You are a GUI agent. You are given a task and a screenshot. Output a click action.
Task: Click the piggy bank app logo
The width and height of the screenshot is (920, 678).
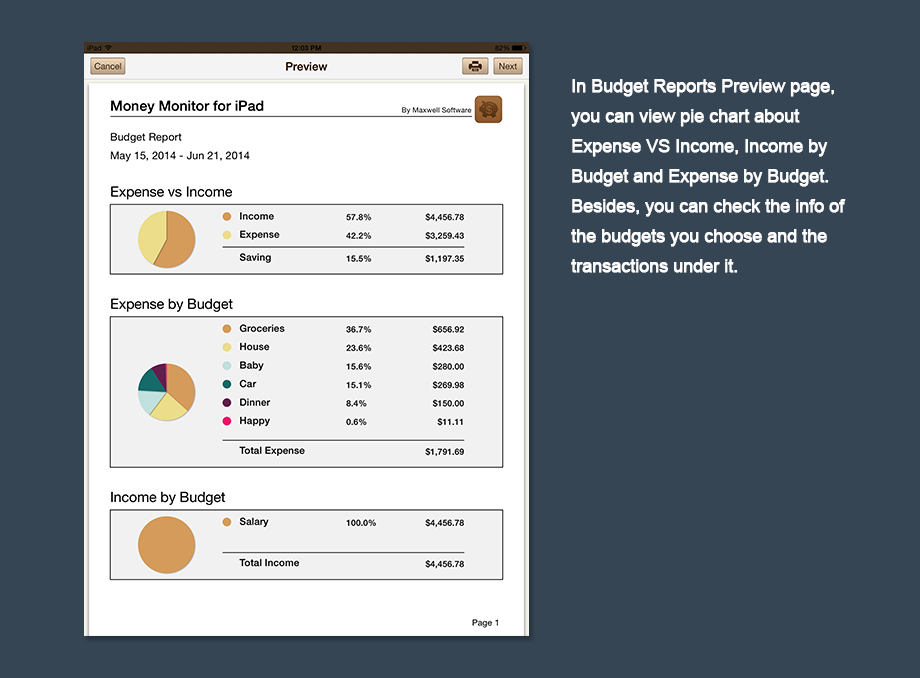(x=488, y=109)
